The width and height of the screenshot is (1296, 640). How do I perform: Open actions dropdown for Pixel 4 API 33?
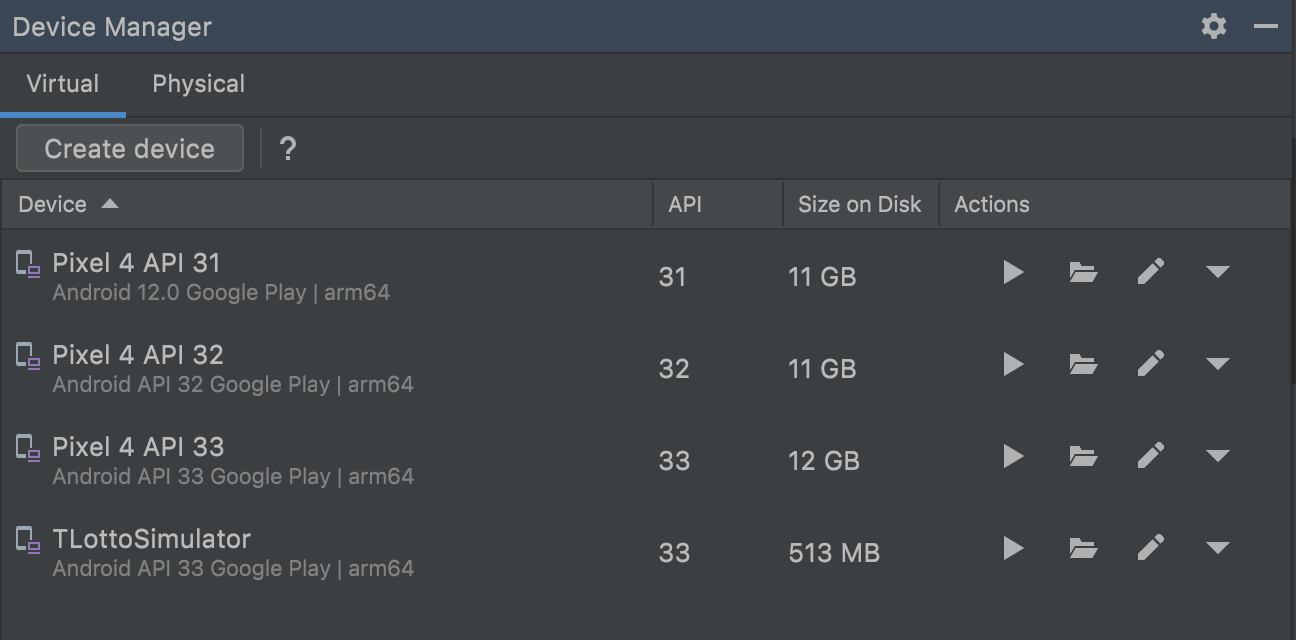1217,456
